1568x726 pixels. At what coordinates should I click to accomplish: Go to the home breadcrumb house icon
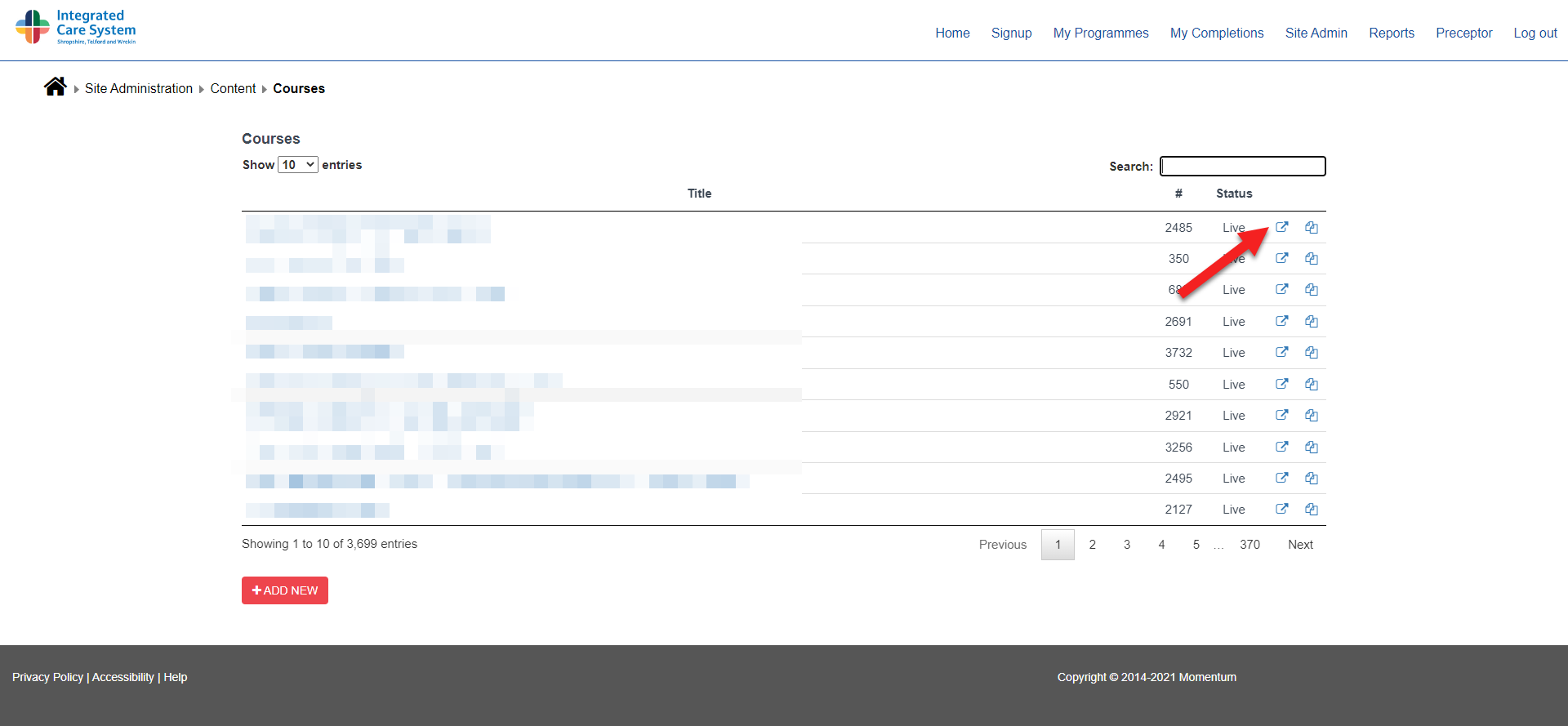[56, 87]
